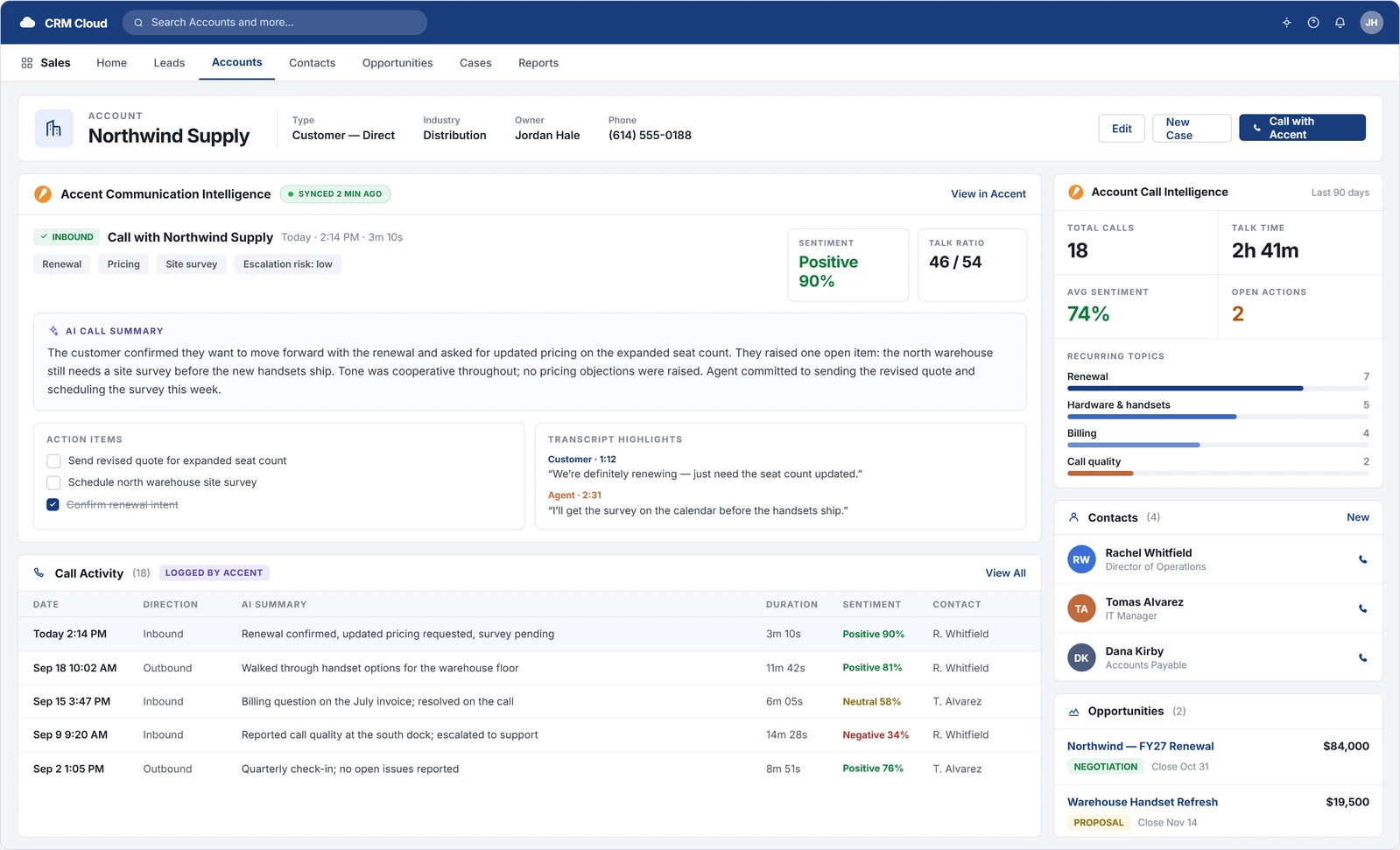The width and height of the screenshot is (1400, 850).
Task: Call Rachel Whitfield using phone icon
Action: [1362, 559]
